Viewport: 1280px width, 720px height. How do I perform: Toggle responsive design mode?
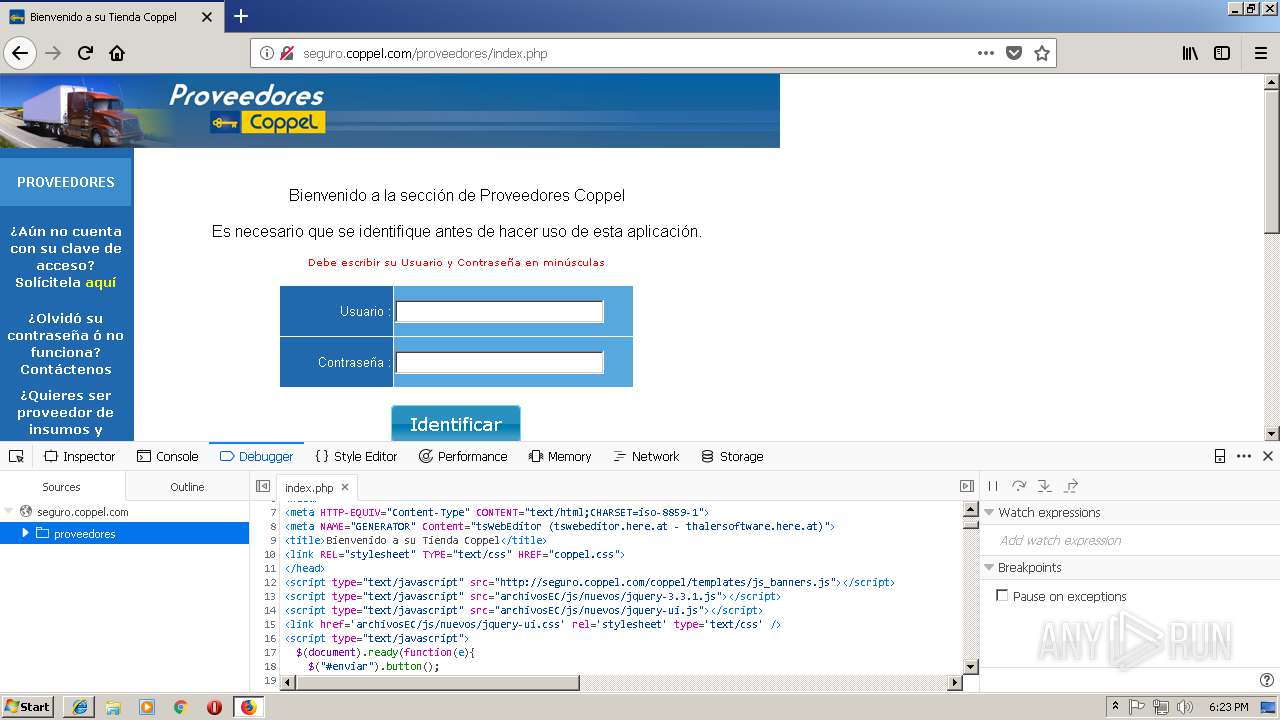(1220, 456)
